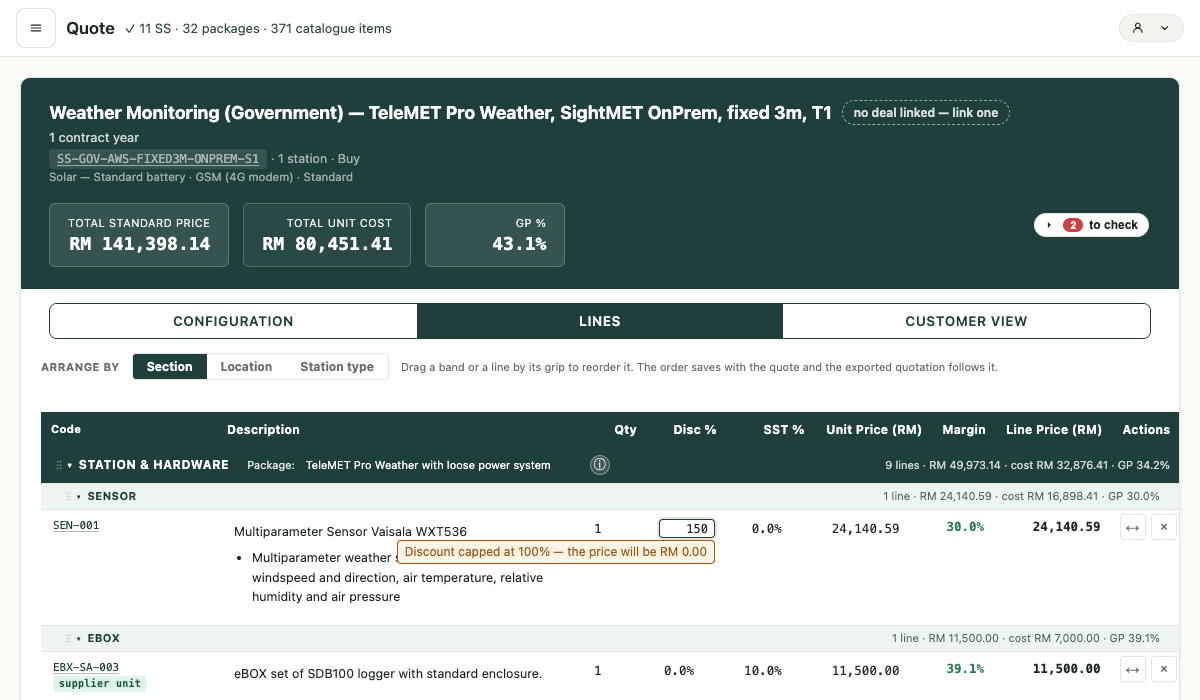Open the EBX-SA-003 item code link

pyautogui.click(x=86, y=667)
